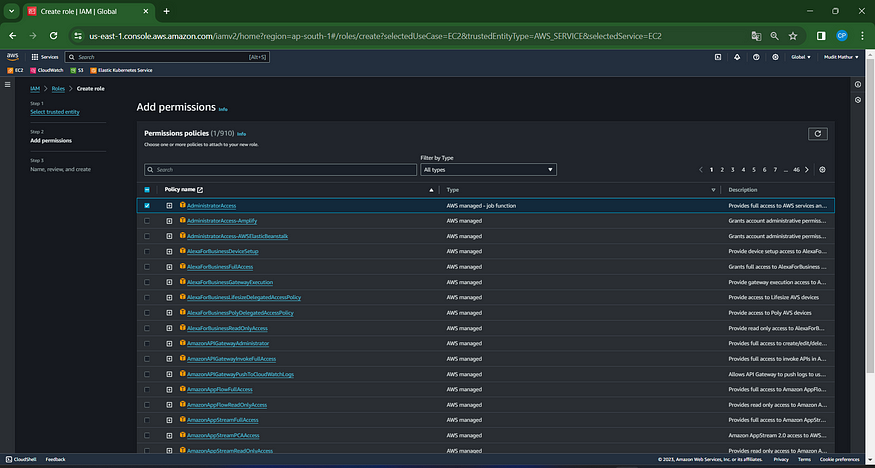Open the notifications bell icon

coord(737,57)
